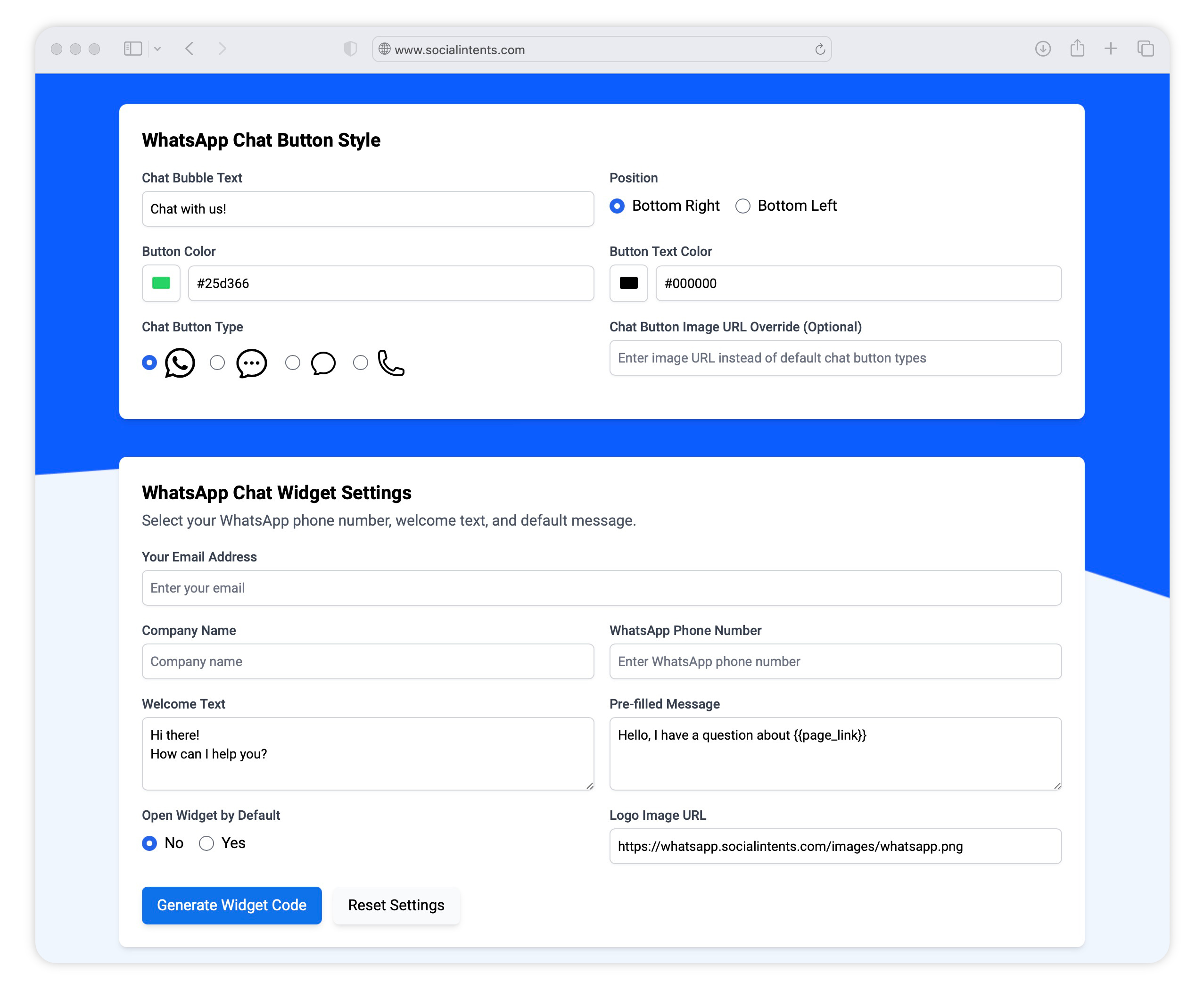Click the Your Email Address input field
Image resolution: width=1204 pixels, height=1006 pixels.
[x=601, y=587]
